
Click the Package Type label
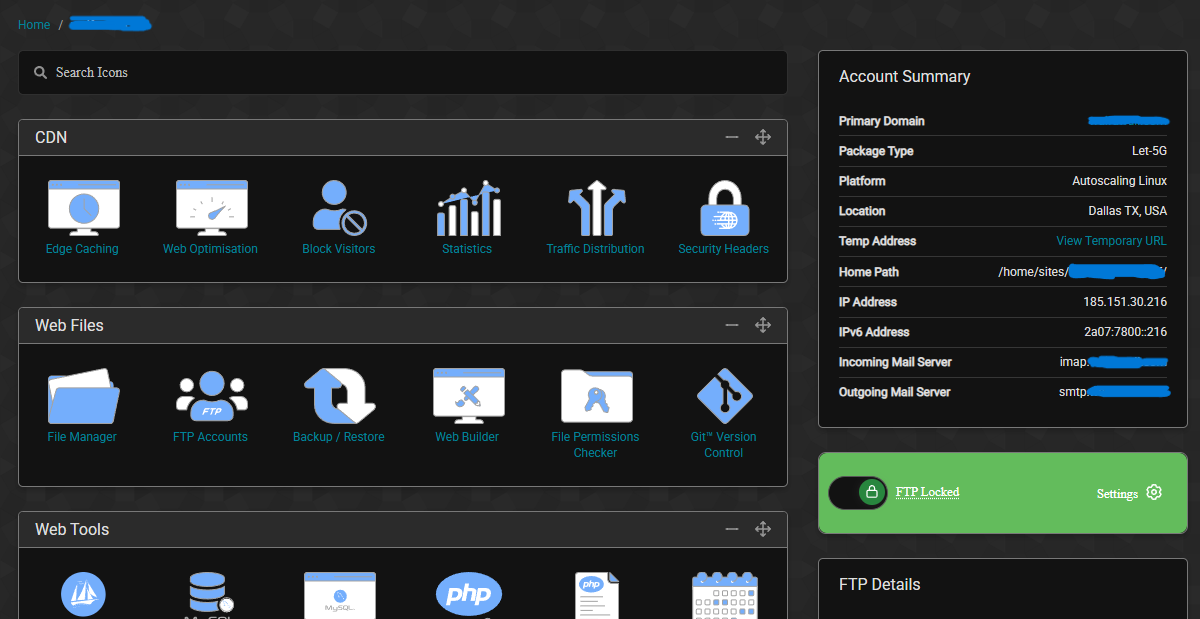pos(876,151)
